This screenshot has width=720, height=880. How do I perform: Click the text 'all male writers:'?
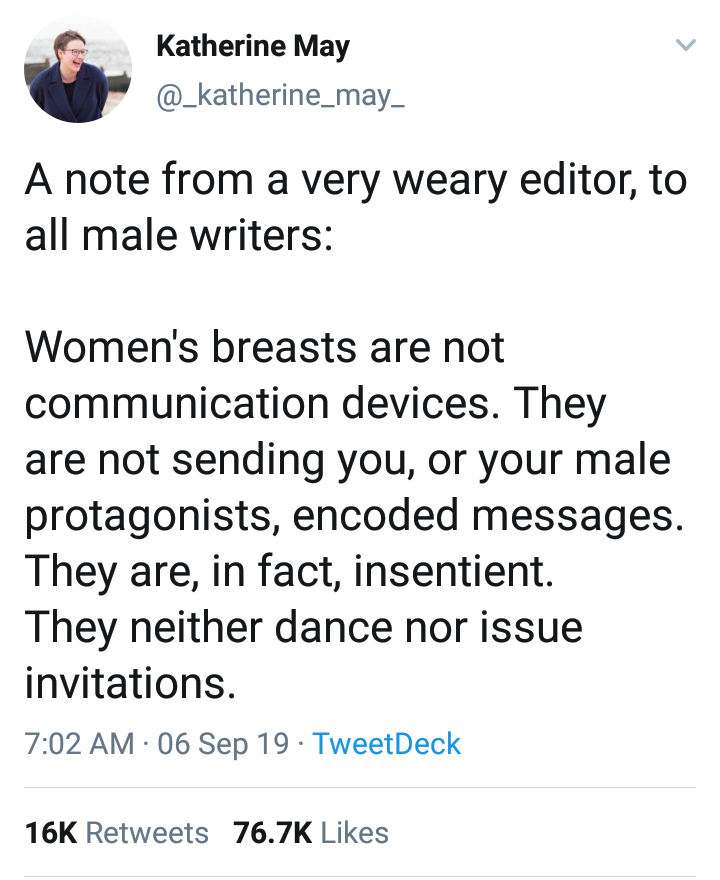click(x=178, y=238)
